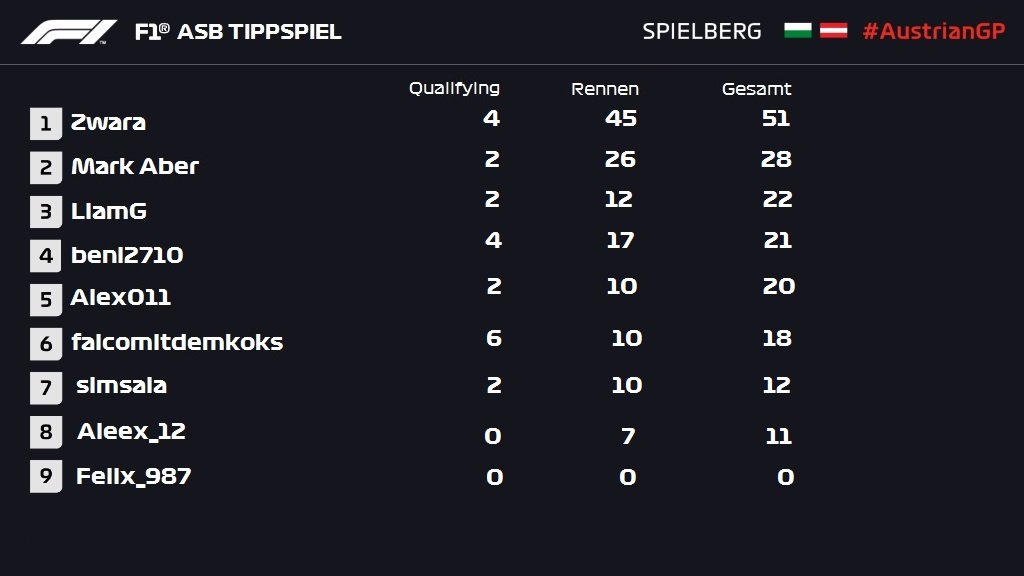
Task: Select the Qualifying column header
Action: click(x=454, y=88)
